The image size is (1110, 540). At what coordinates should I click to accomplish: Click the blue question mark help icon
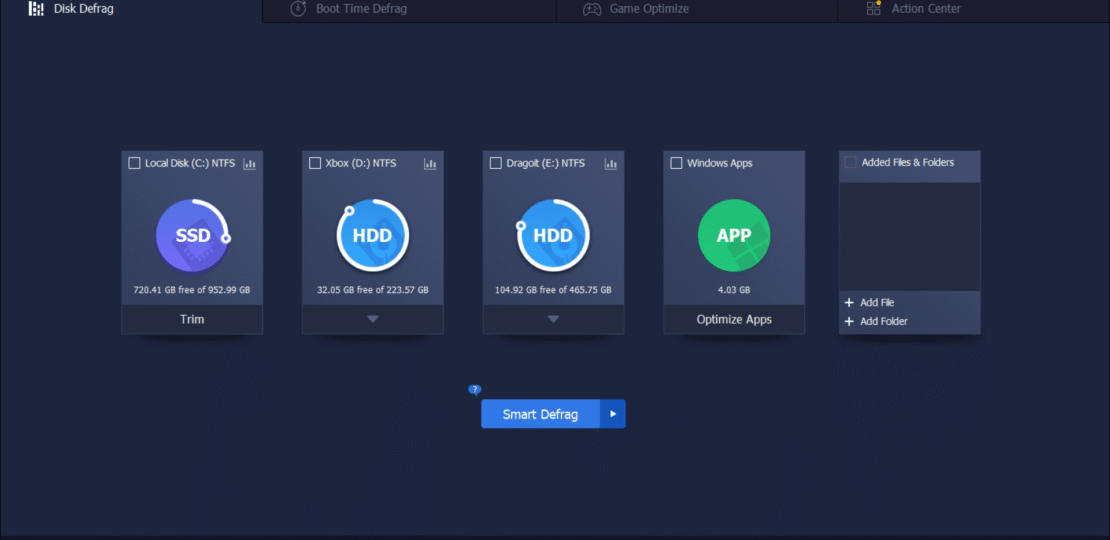475,390
